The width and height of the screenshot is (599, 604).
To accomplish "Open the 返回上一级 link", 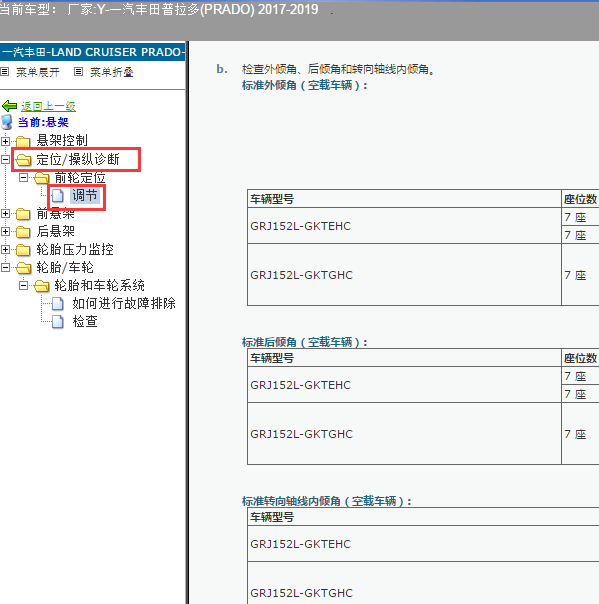I will [48, 106].
